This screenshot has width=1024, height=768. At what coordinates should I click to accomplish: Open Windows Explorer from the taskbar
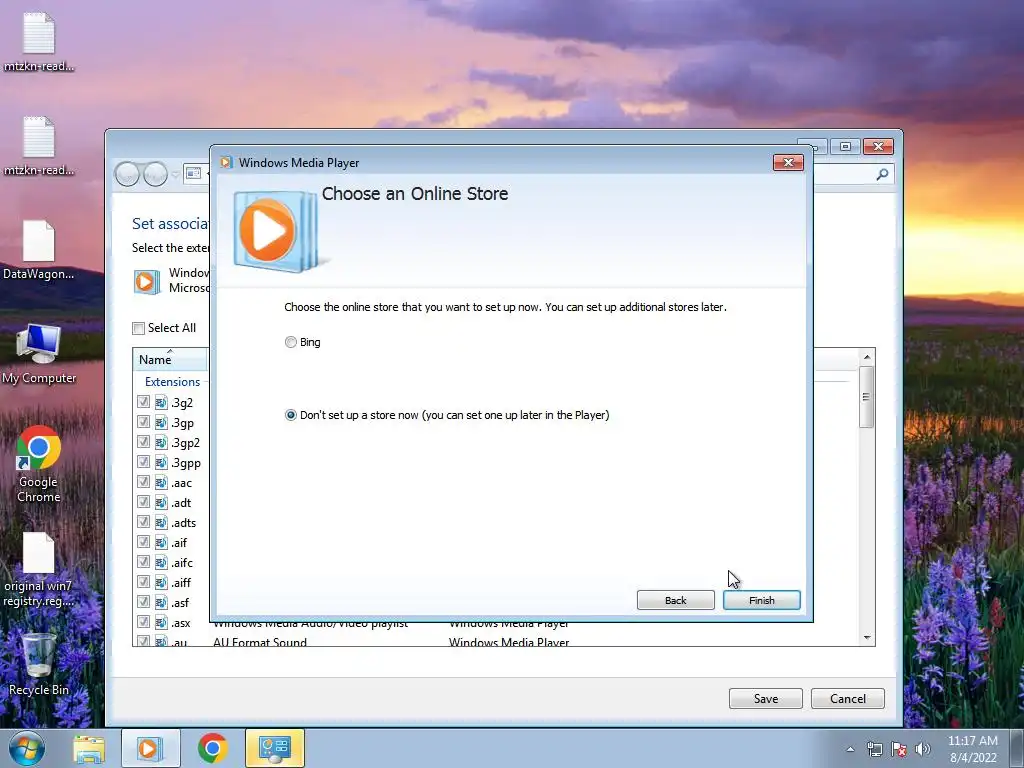tap(88, 748)
